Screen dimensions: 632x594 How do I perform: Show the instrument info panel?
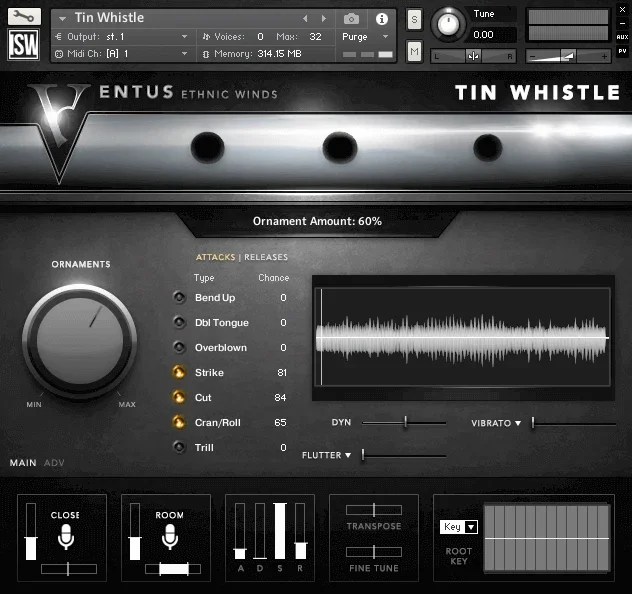pyautogui.click(x=382, y=19)
